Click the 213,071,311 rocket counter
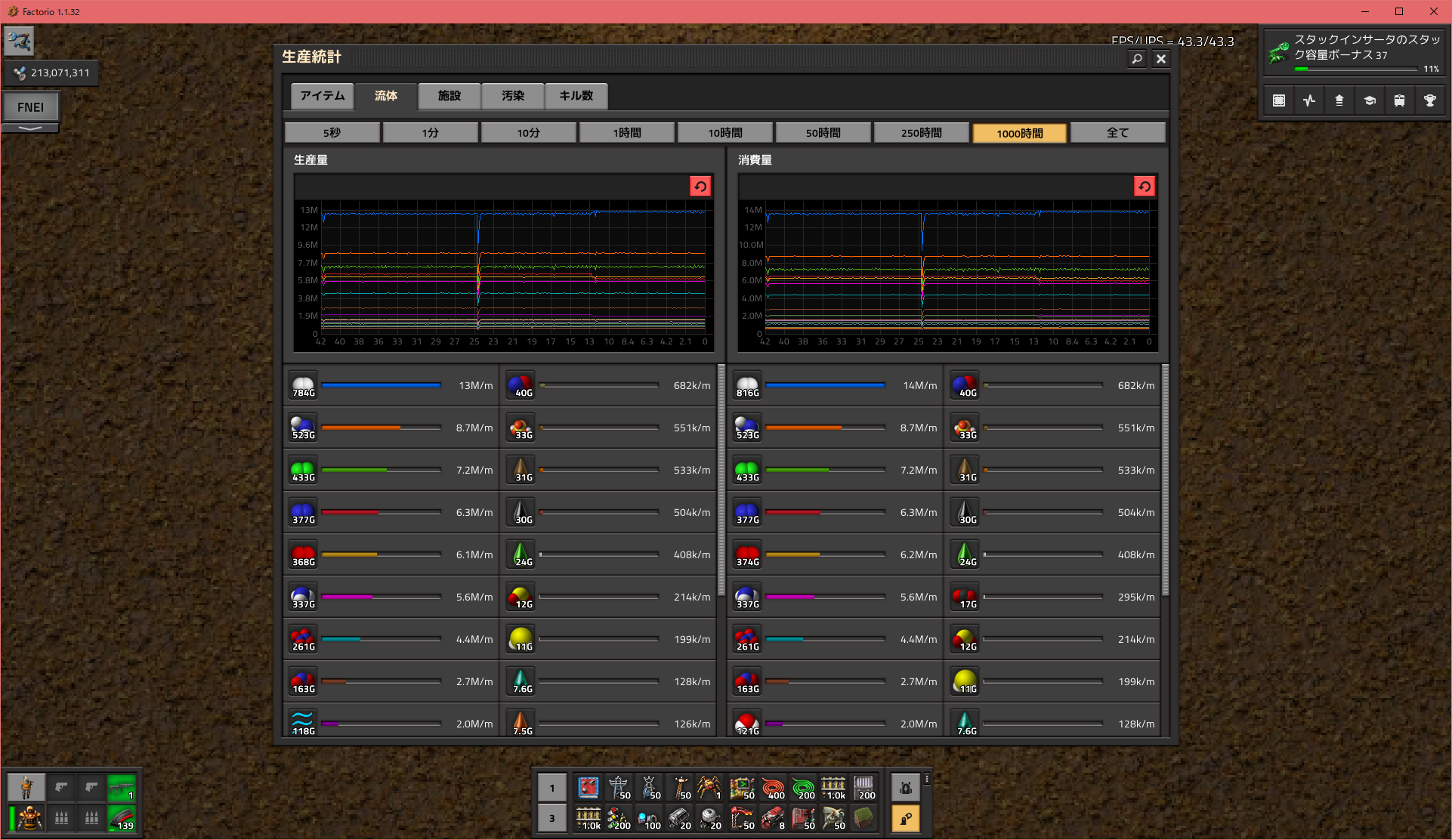The width and height of the screenshot is (1452, 840). click(51, 73)
